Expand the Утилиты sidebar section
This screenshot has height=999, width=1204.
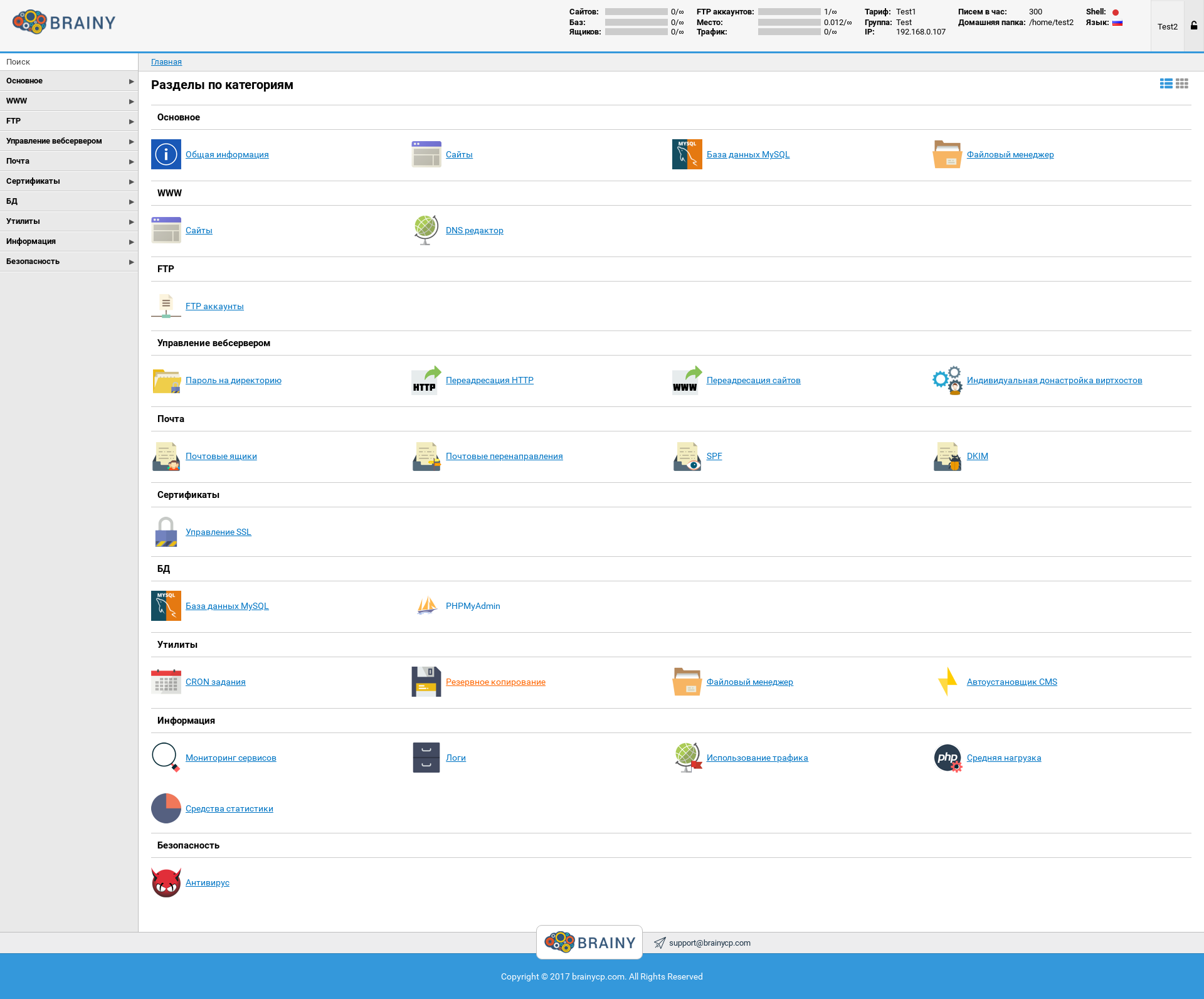[x=68, y=221]
